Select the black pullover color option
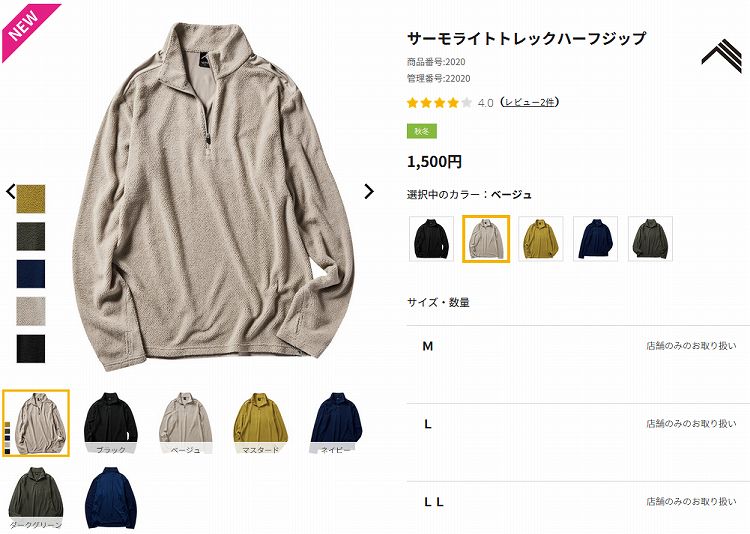 point(431,239)
